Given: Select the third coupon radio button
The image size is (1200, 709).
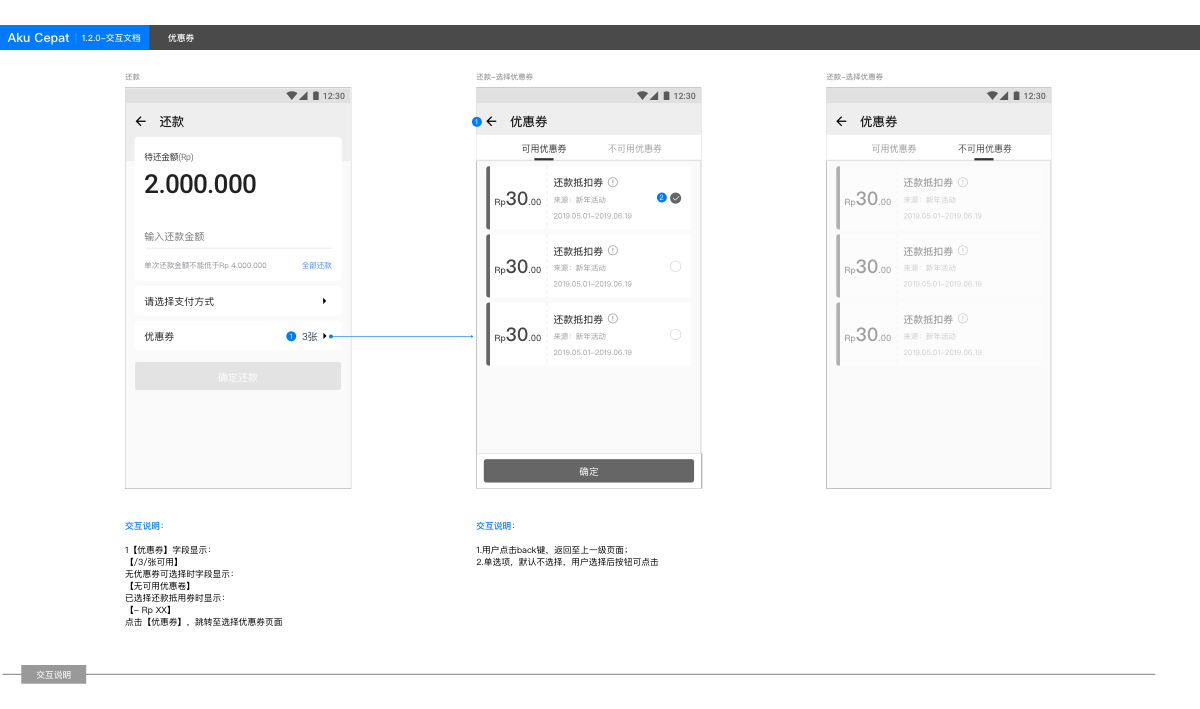Looking at the screenshot, I should 676,334.
